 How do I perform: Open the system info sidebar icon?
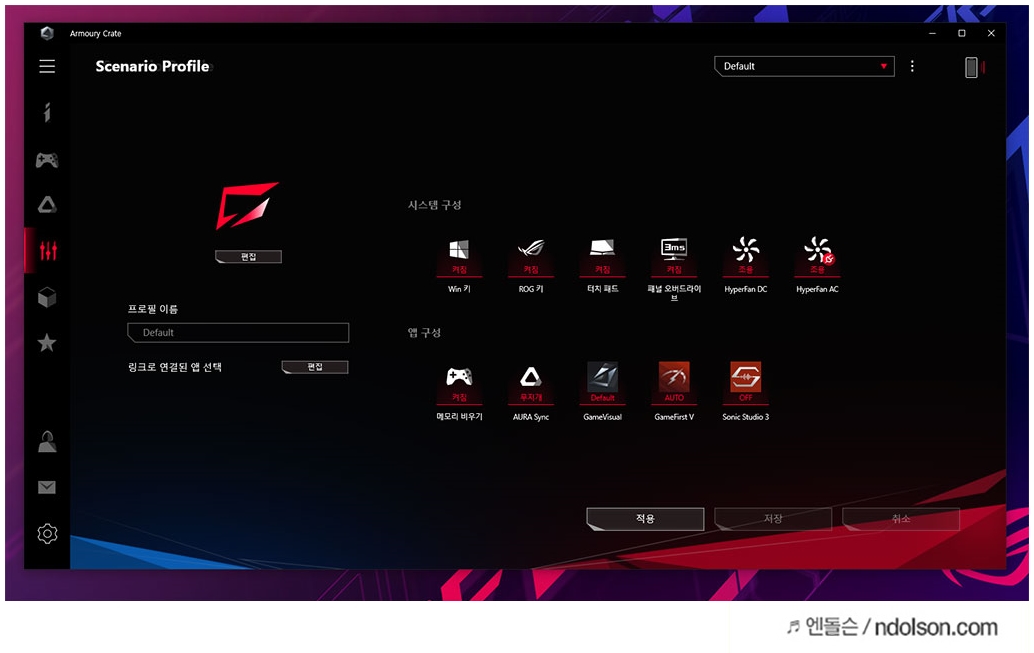47,113
